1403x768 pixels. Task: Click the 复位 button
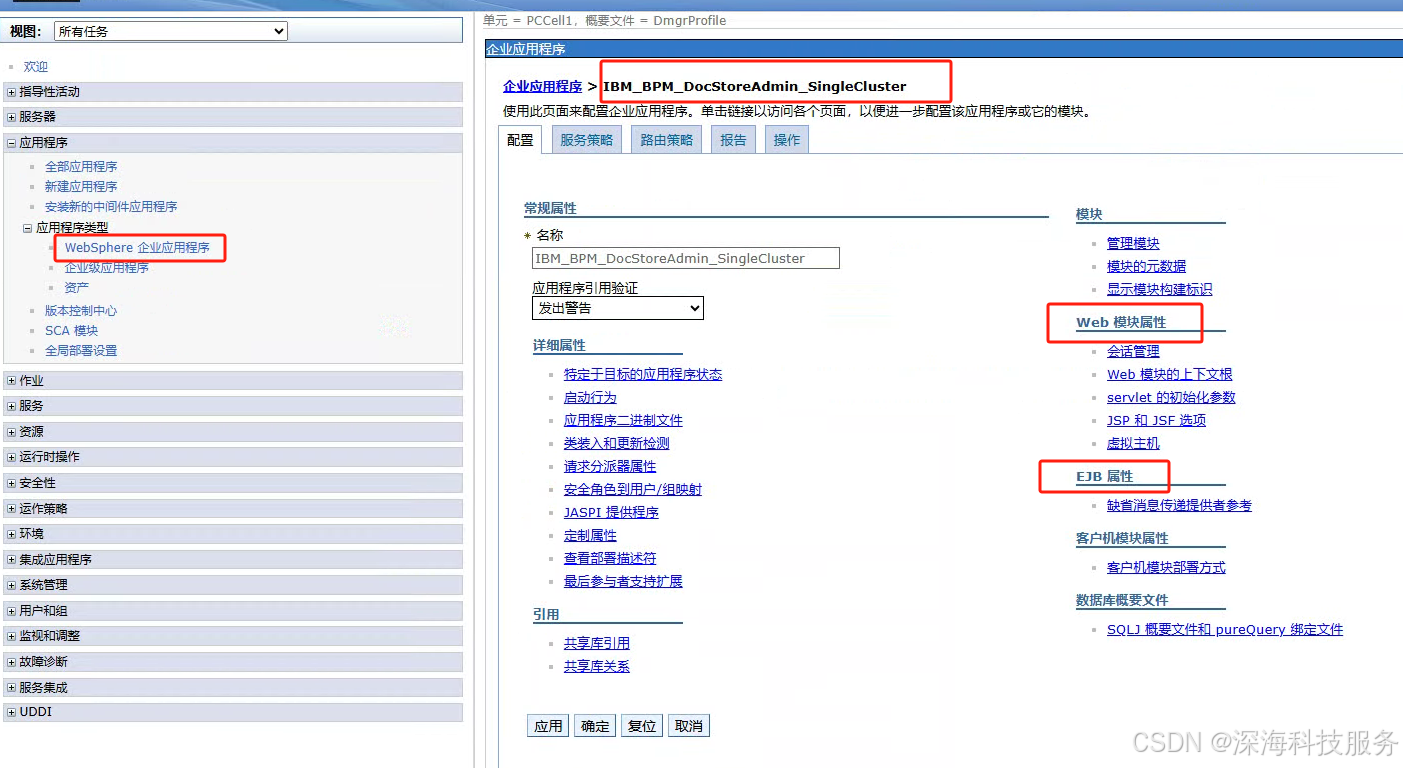(x=642, y=726)
